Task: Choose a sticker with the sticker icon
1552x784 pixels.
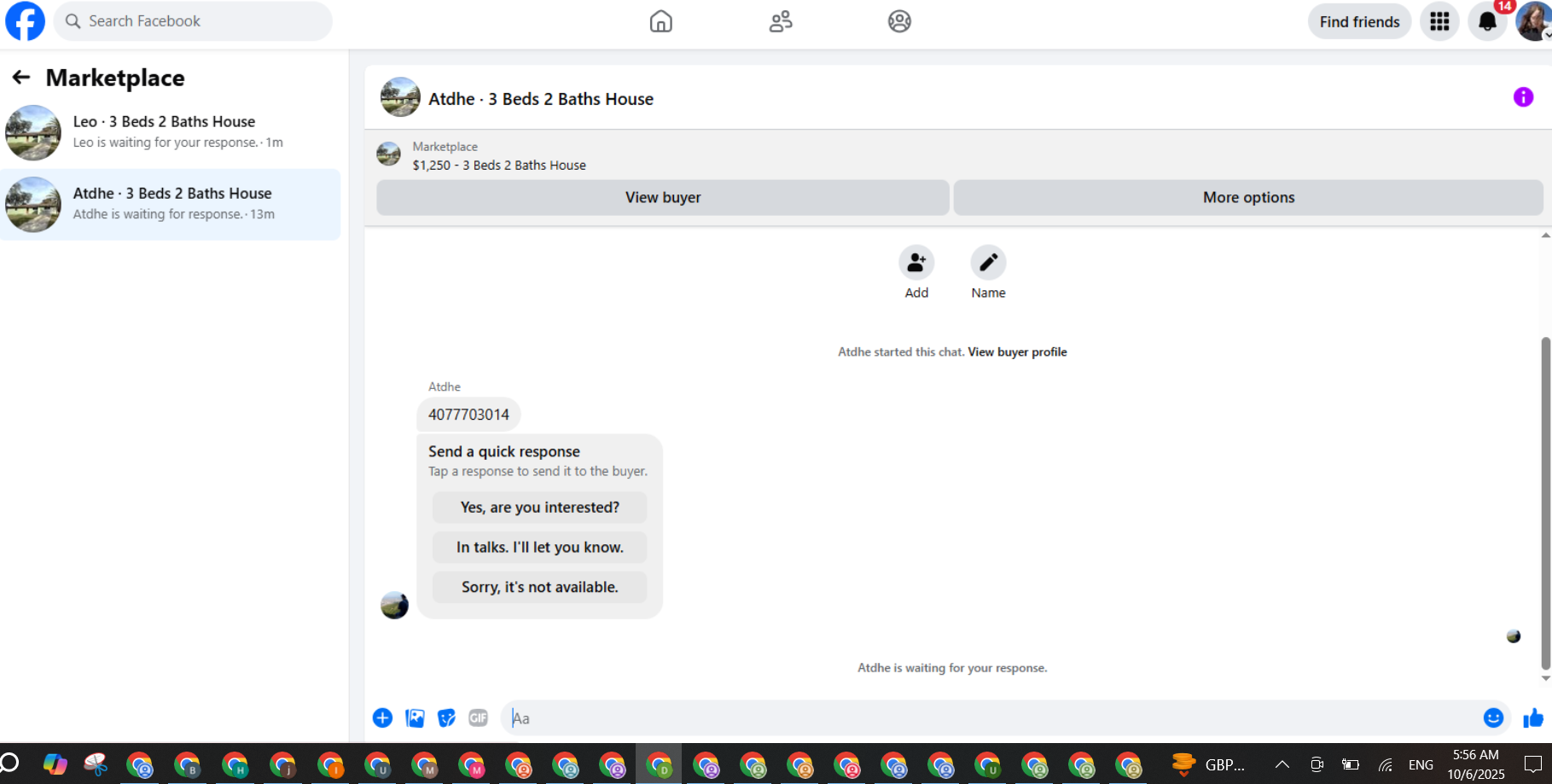Action: (x=446, y=718)
